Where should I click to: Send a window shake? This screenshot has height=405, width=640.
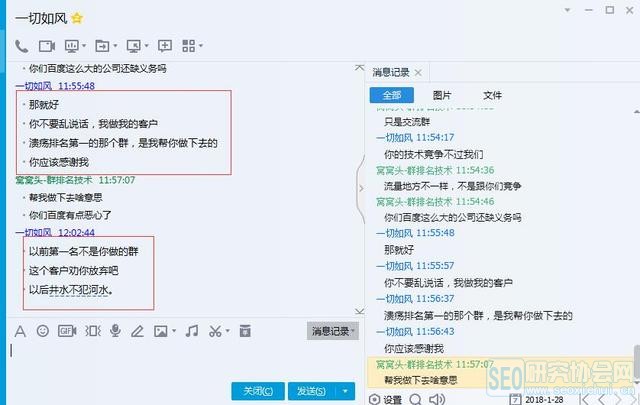(x=93, y=331)
